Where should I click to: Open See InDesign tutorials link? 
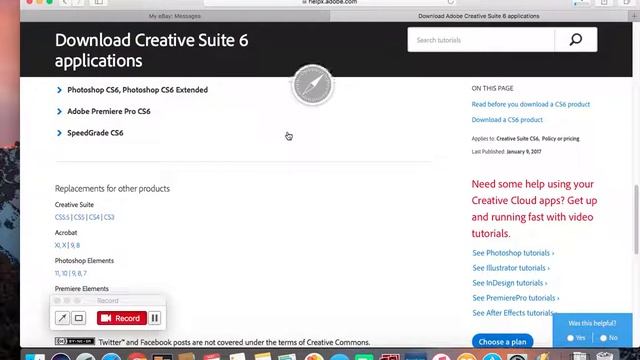coord(510,283)
